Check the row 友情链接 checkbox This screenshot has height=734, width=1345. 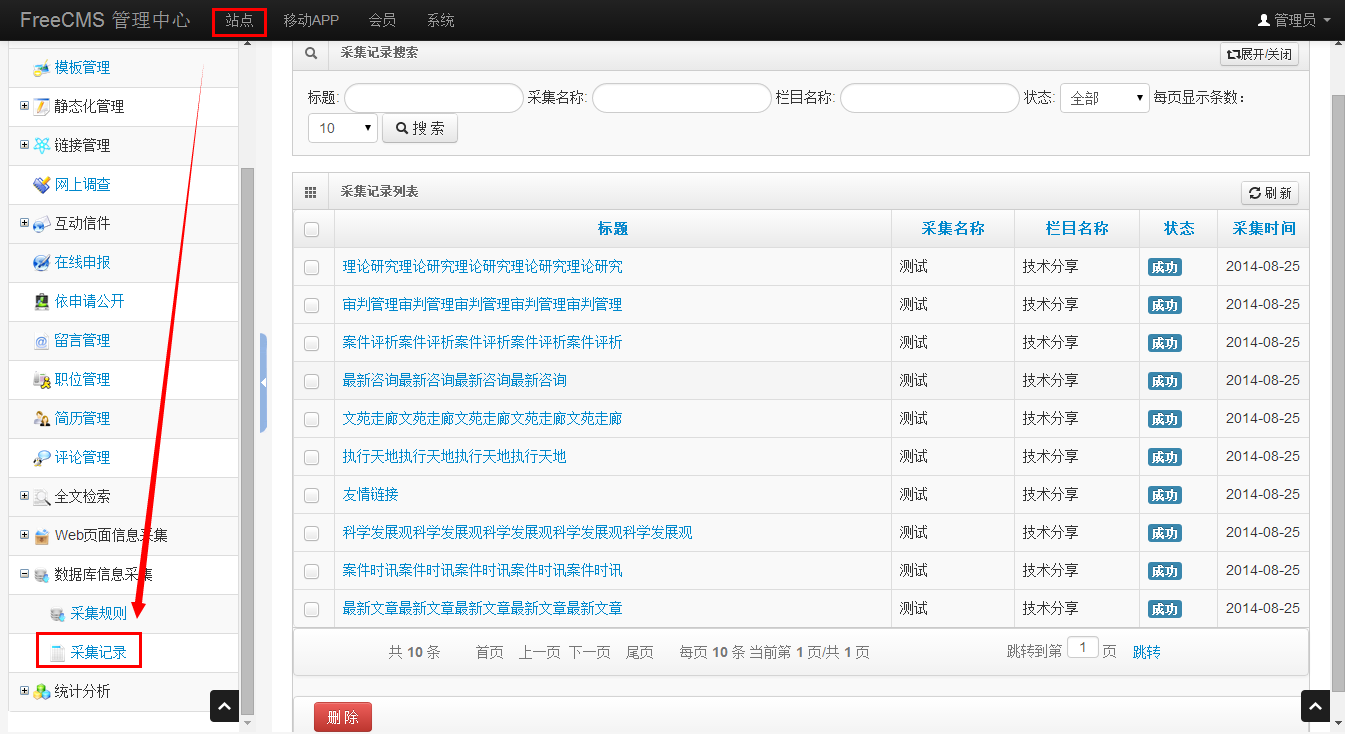pyautogui.click(x=312, y=495)
